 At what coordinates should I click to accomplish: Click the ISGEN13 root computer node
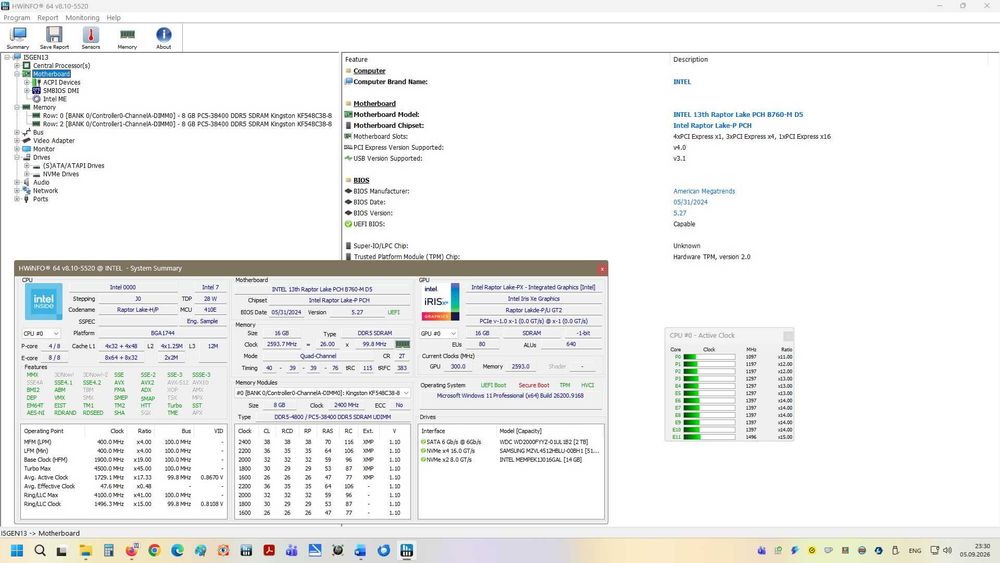tap(36, 57)
